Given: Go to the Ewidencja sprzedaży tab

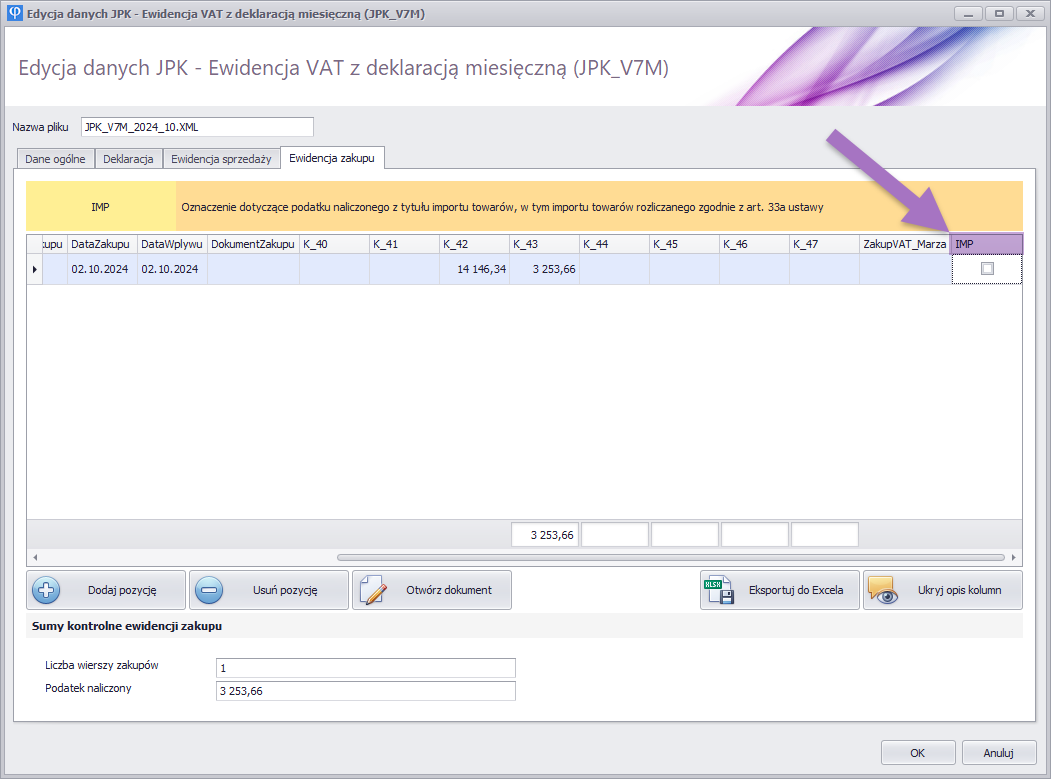Looking at the screenshot, I should [221, 159].
